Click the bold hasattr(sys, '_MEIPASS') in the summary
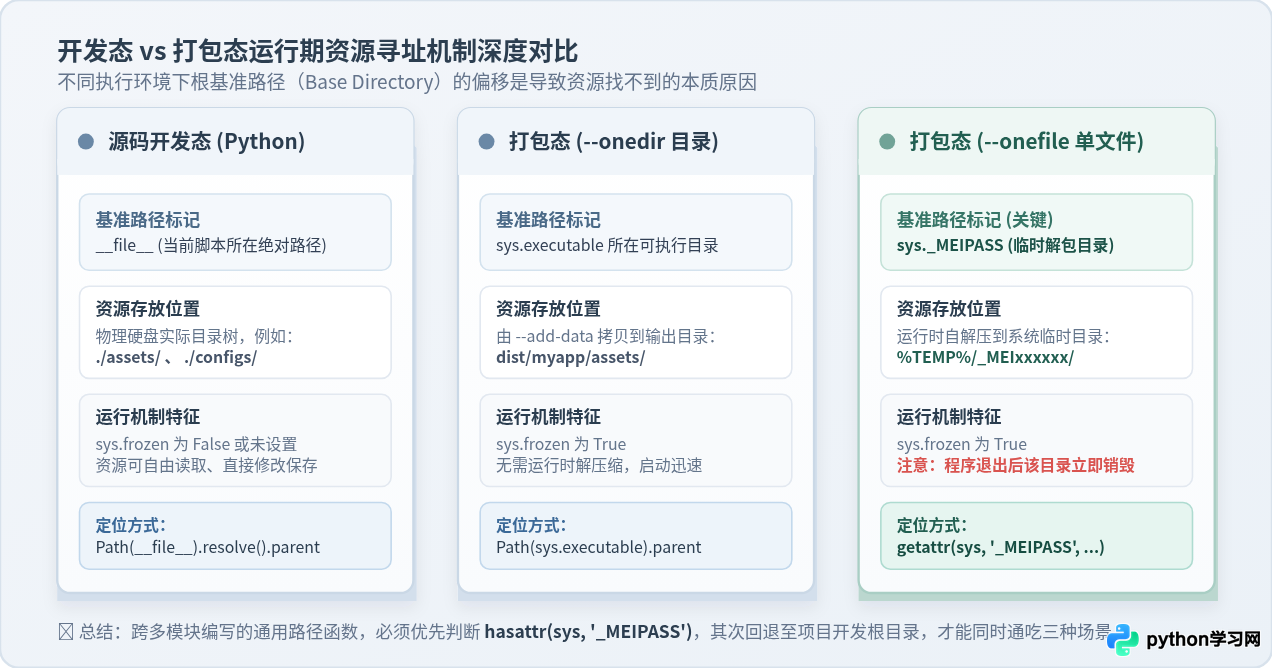 pyautogui.click(x=588, y=631)
